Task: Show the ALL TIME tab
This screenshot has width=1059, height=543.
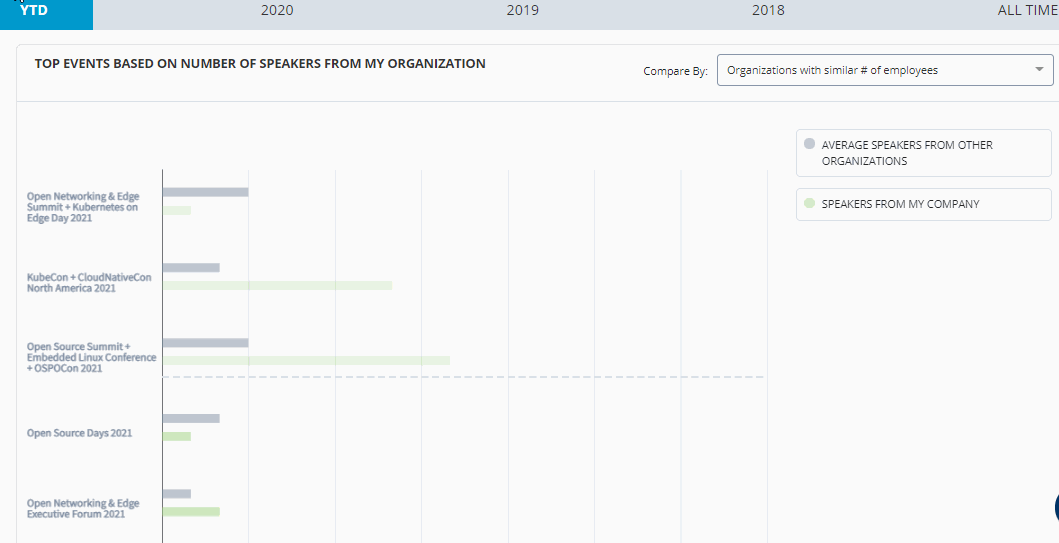Action: 1028,11
